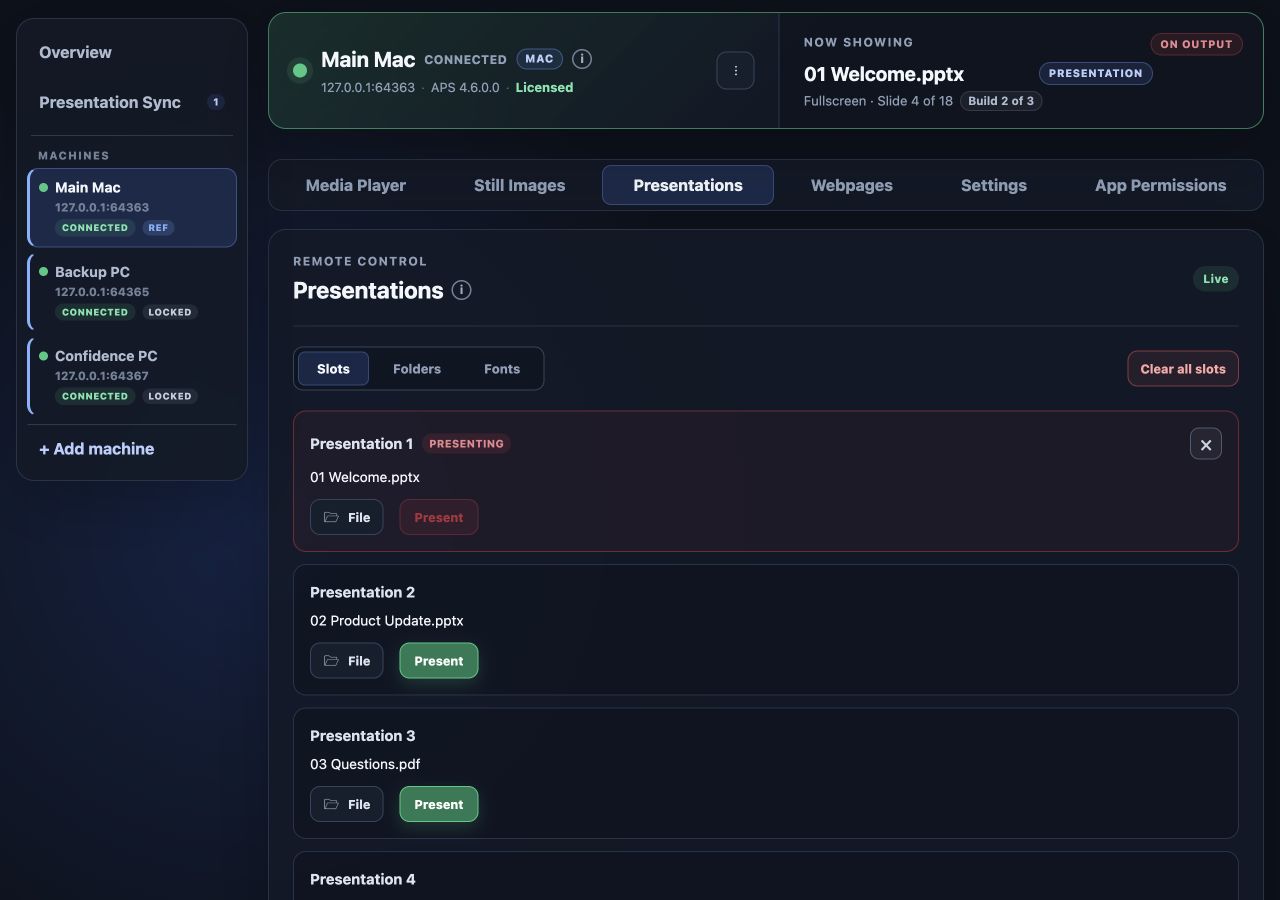Click the PRESENTATION type badge
The width and height of the screenshot is (1280, 900).
coord(1095,73)
